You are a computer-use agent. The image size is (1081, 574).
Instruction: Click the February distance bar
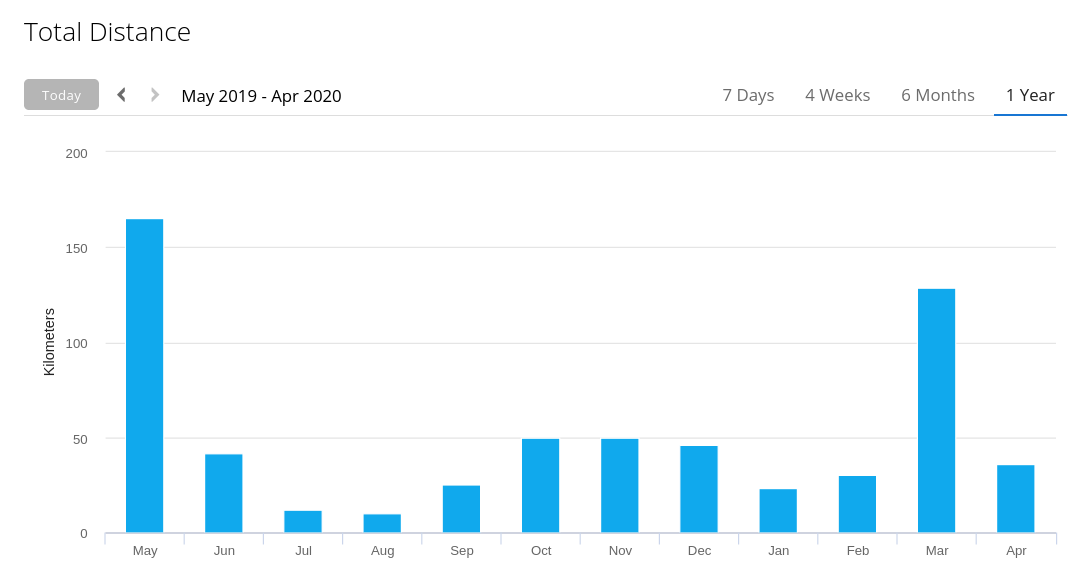857,504
